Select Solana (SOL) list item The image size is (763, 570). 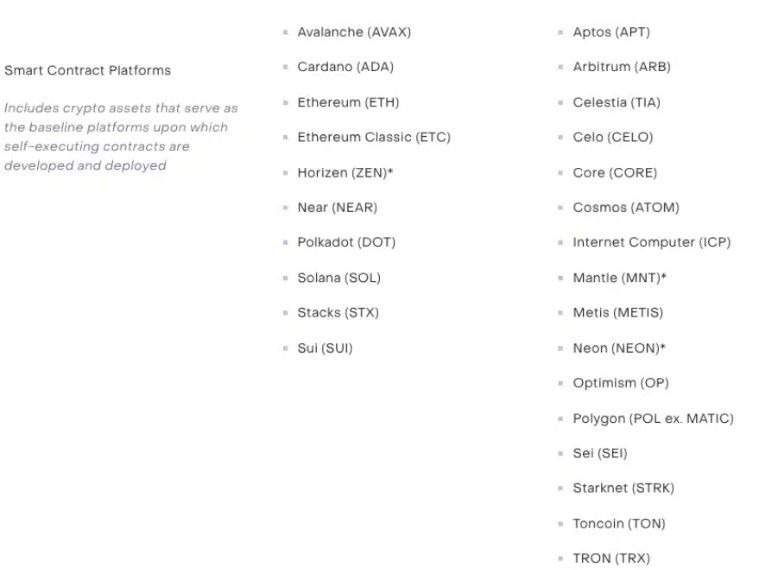(x=339, y=277)
